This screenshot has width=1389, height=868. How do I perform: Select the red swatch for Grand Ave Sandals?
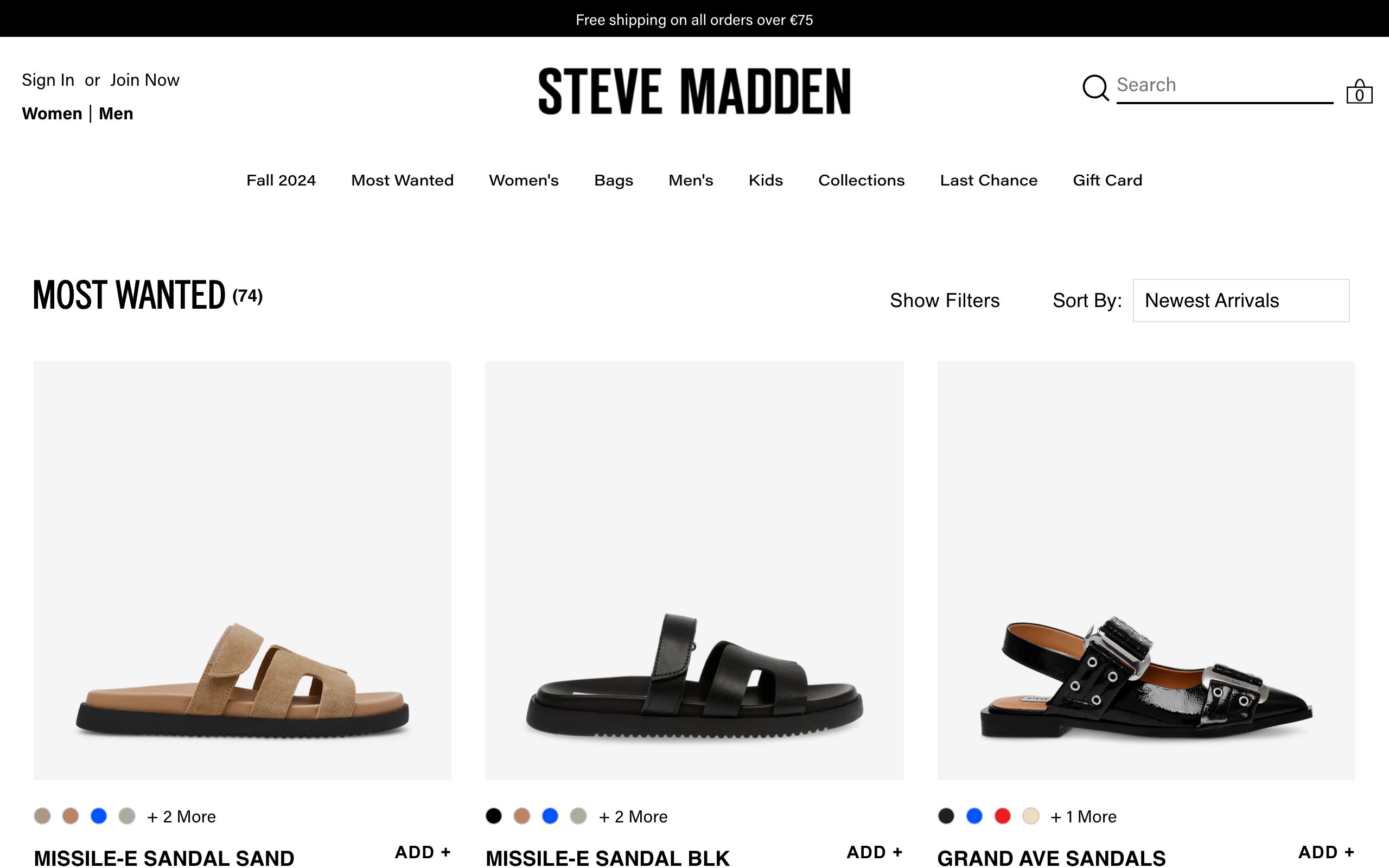coord(1002,815)
